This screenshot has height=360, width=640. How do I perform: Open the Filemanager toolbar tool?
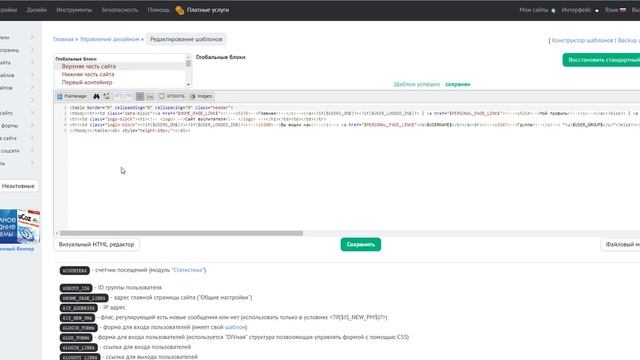[x=72, y=96]
